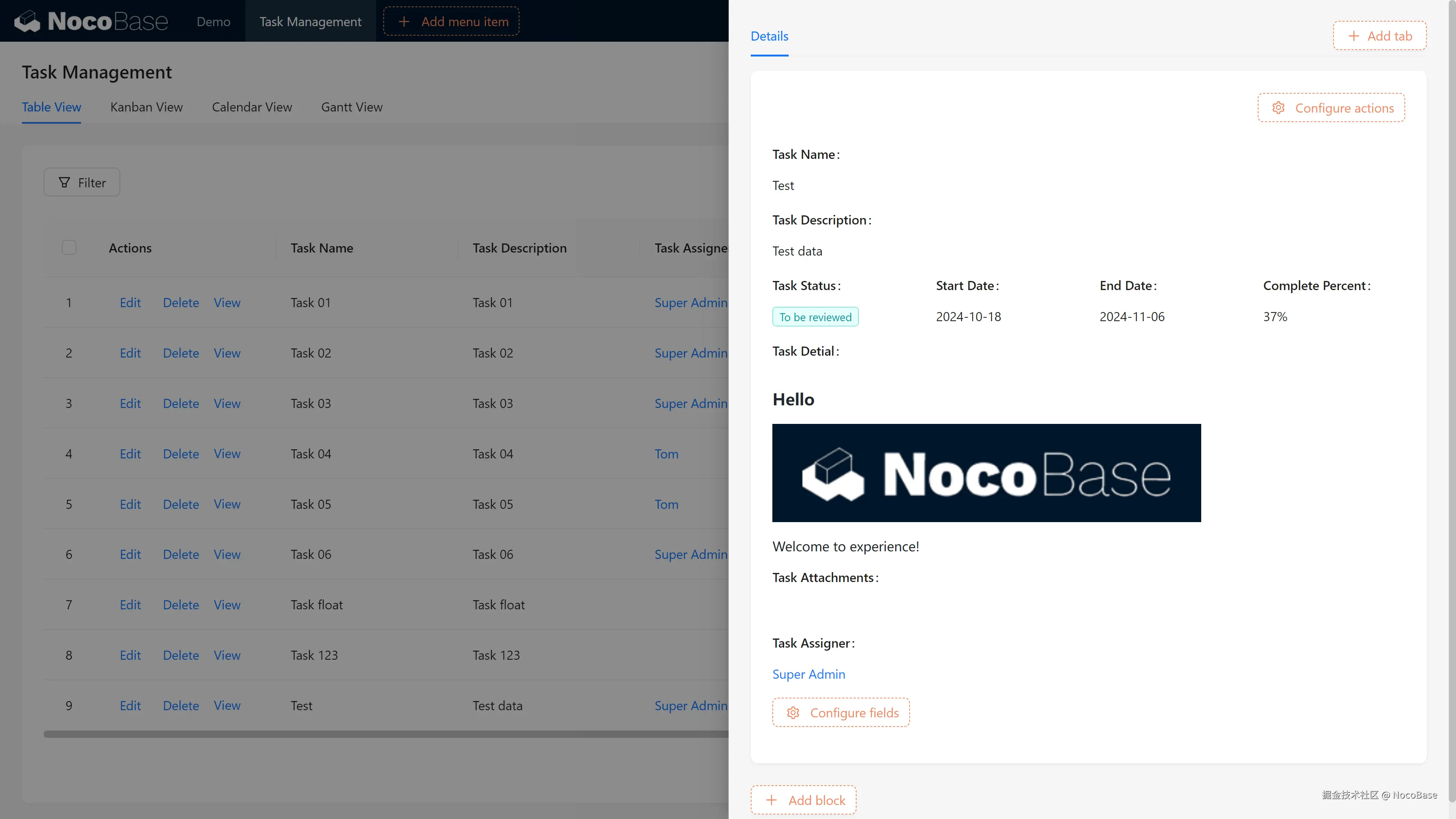
Task: Open Super Admin link under Task Assigner
Action: click(808, 674)
